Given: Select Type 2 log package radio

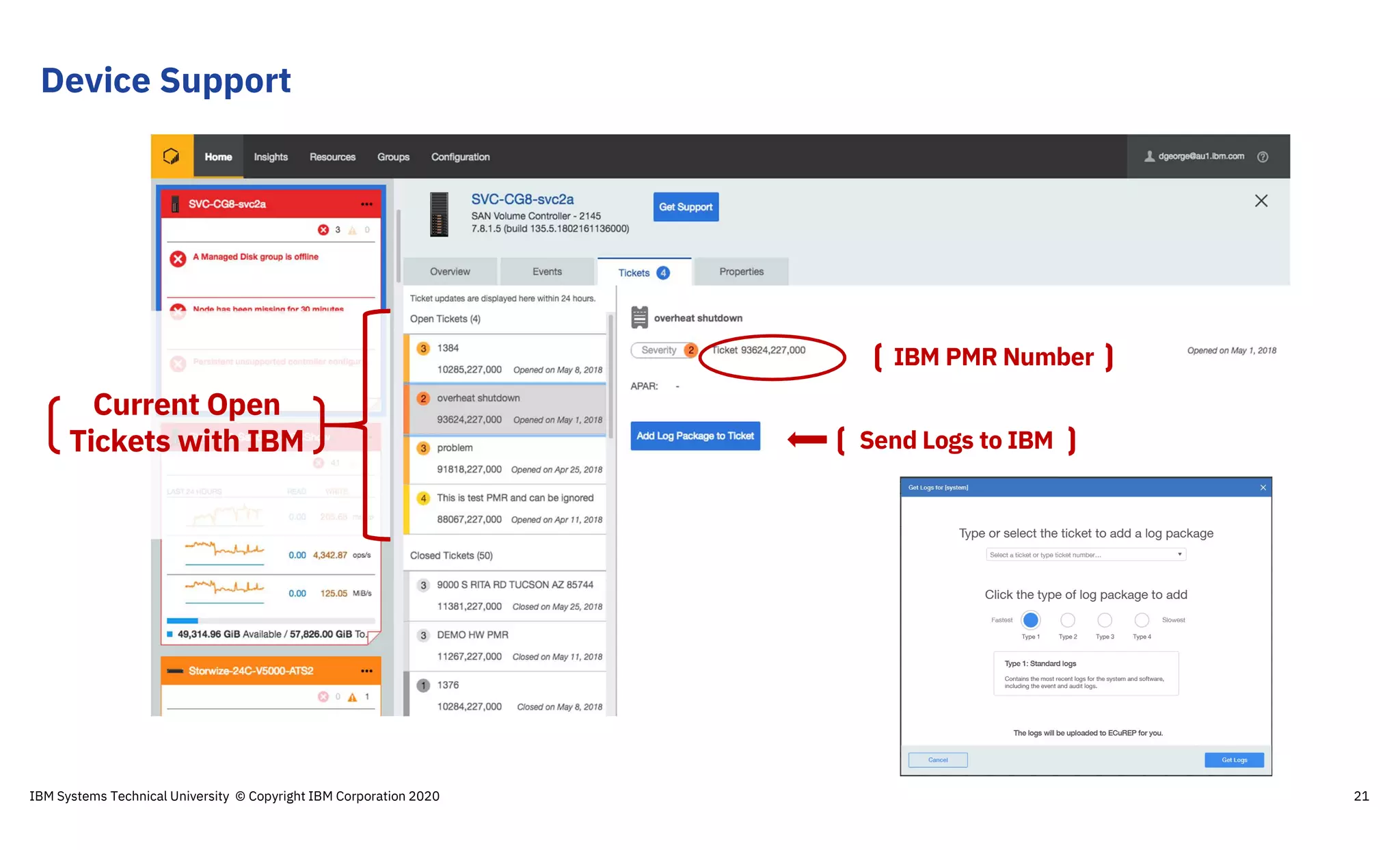Looking at the screenshot, I should (x=1068, y=620).
